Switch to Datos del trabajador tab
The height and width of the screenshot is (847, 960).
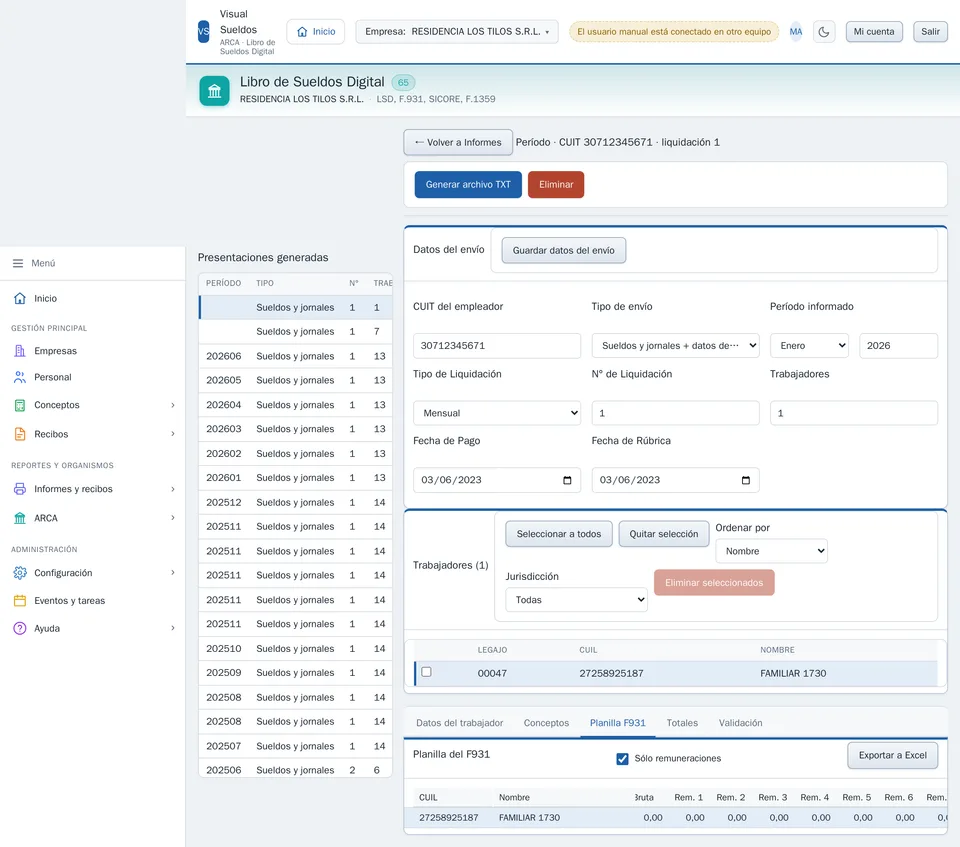(460, 723)
